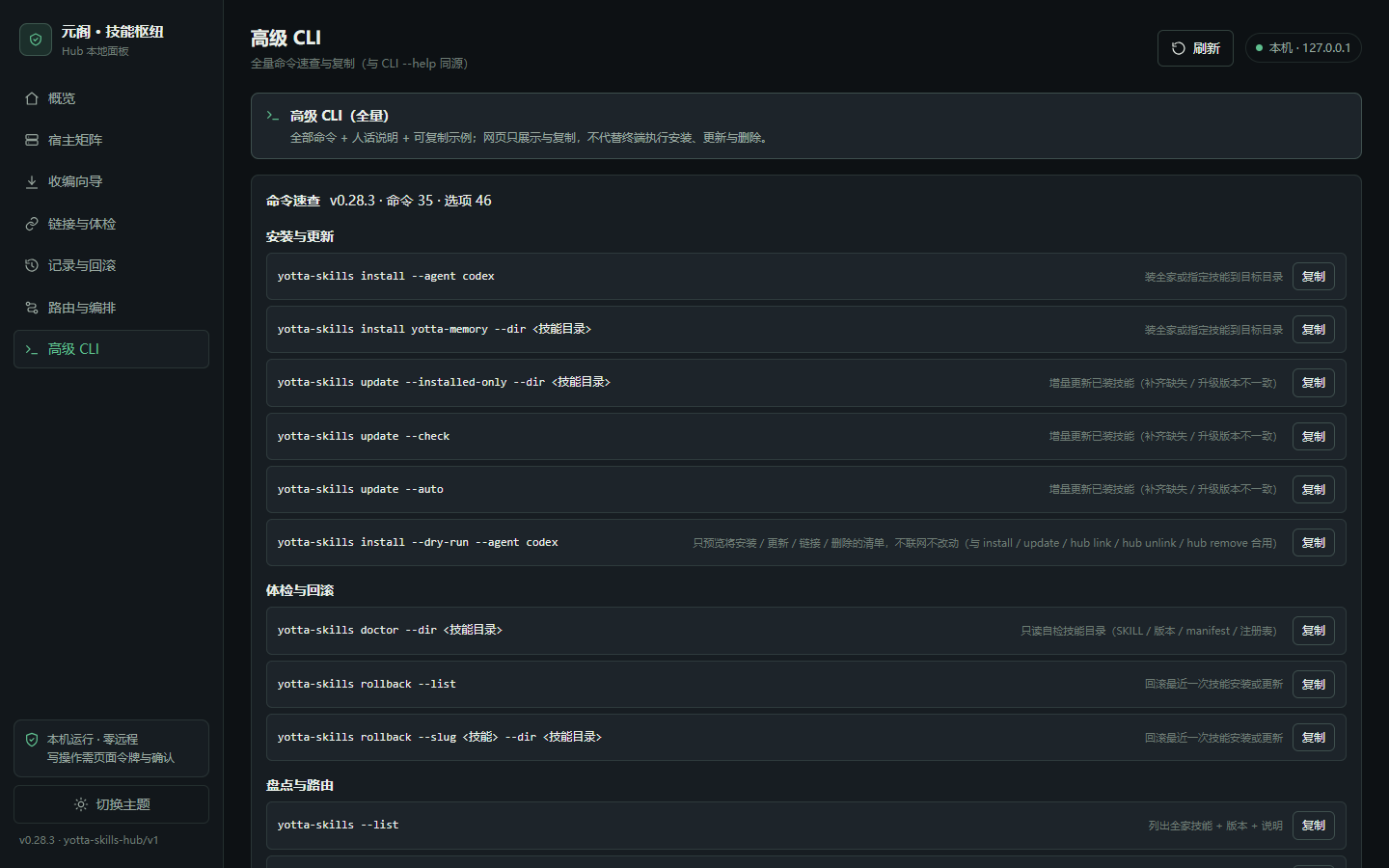Copy the rollback --slug command
The width and height of the screenshot is (1389, 868).
click(1314, 738)
